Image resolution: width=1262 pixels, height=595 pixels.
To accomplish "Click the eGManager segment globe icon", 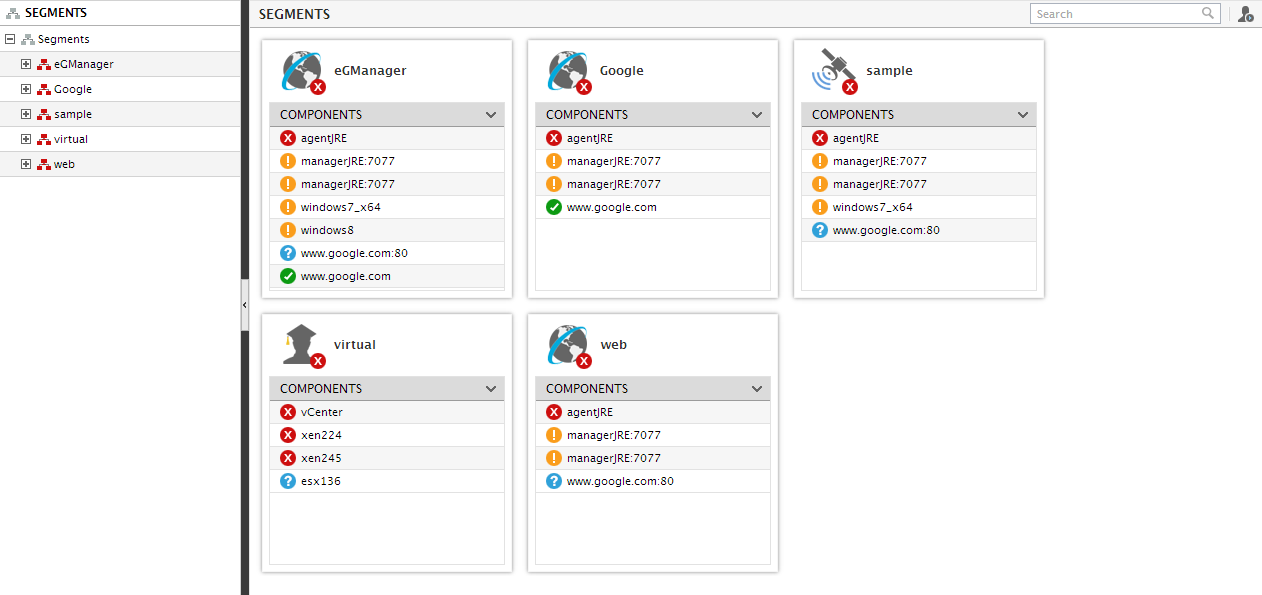I will [302, 72].
